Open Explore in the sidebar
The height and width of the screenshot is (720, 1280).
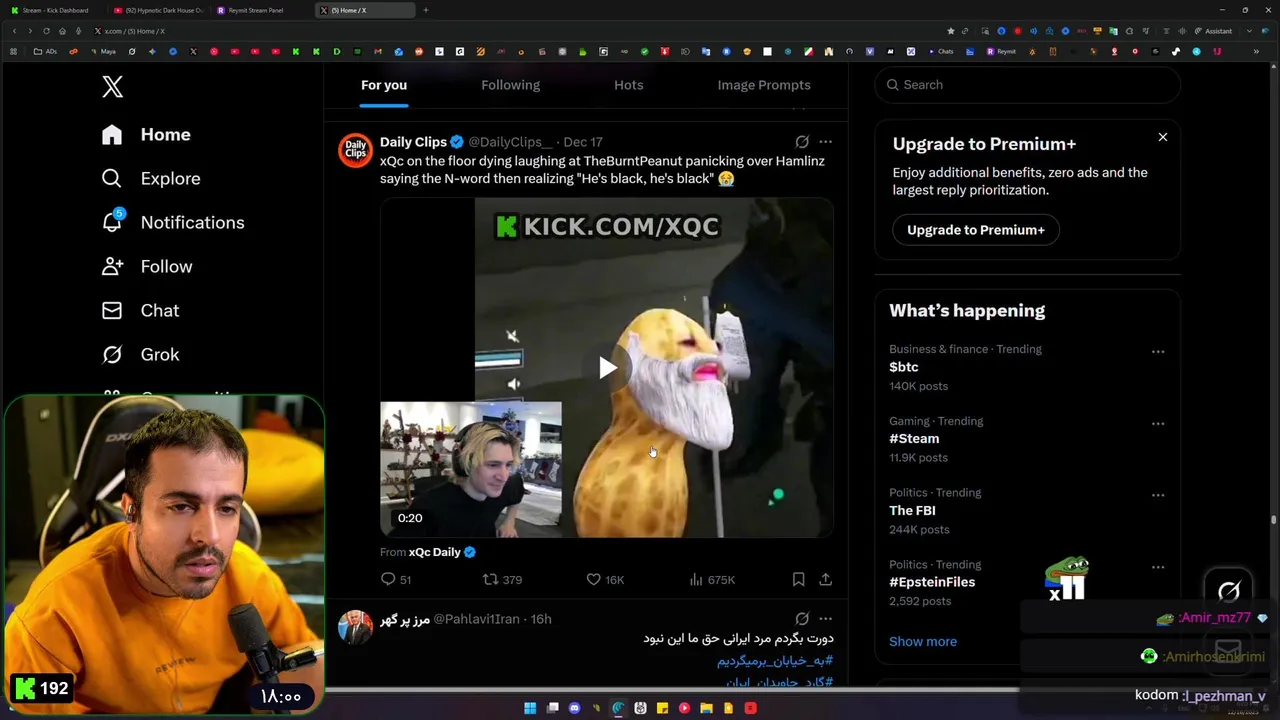click(x=152, y=178)
